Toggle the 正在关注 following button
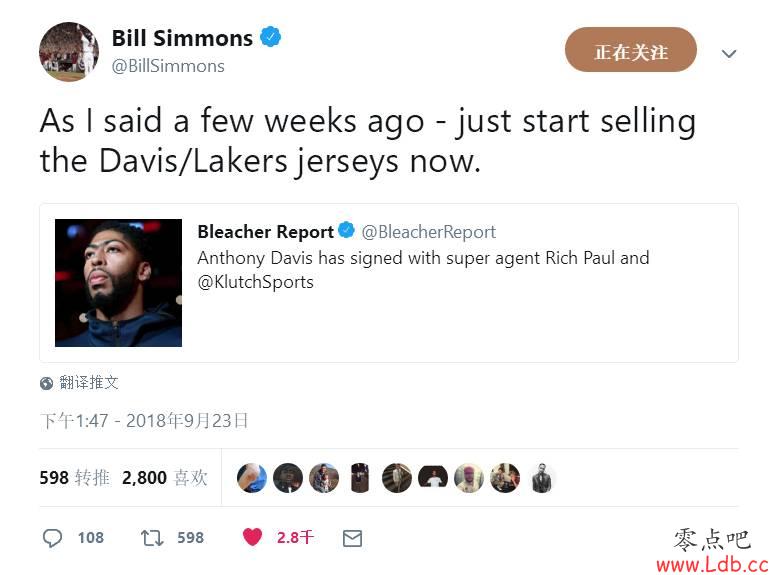 click(x=631, y=50)
